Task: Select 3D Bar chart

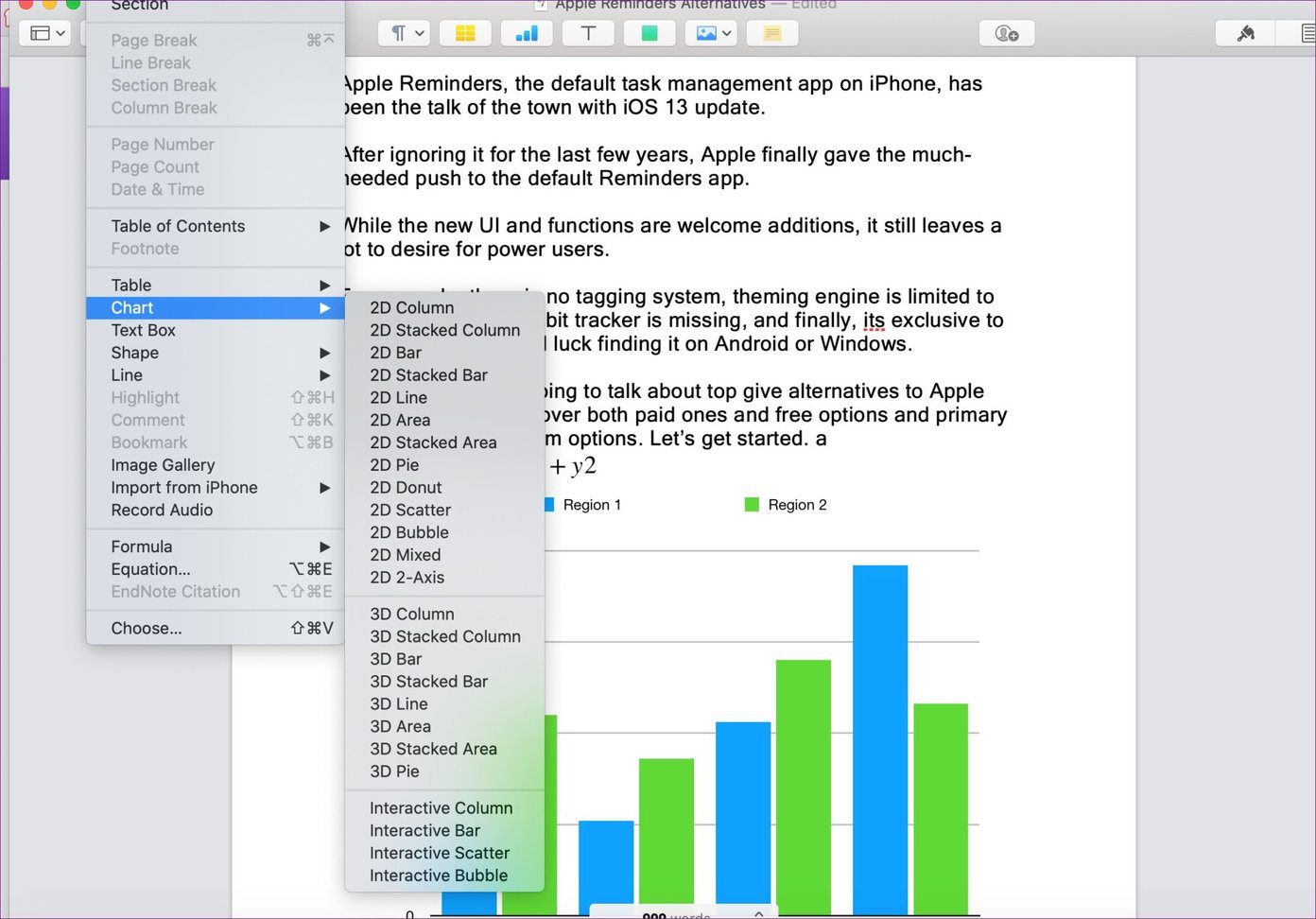Action: pos(444,659)
